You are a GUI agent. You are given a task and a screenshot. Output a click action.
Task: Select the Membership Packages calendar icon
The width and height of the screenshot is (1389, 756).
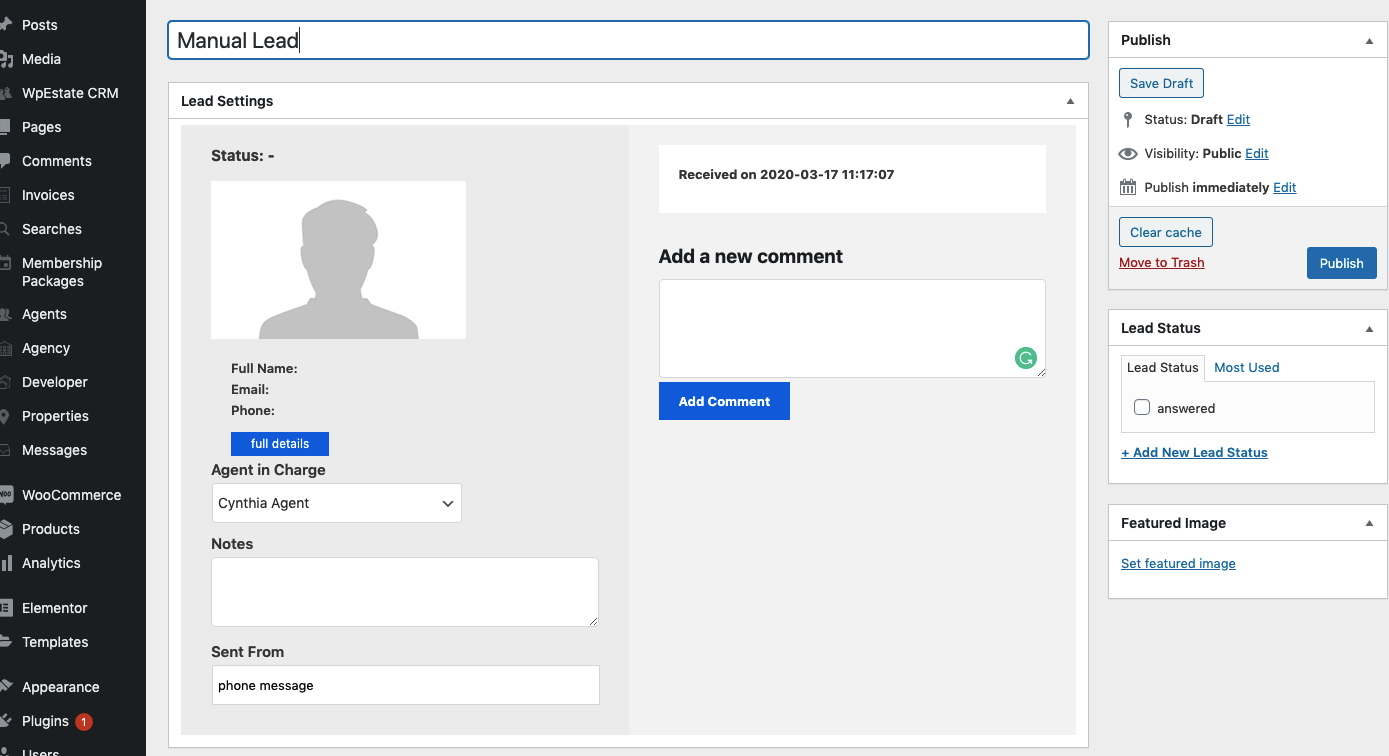tap(6, 264)
